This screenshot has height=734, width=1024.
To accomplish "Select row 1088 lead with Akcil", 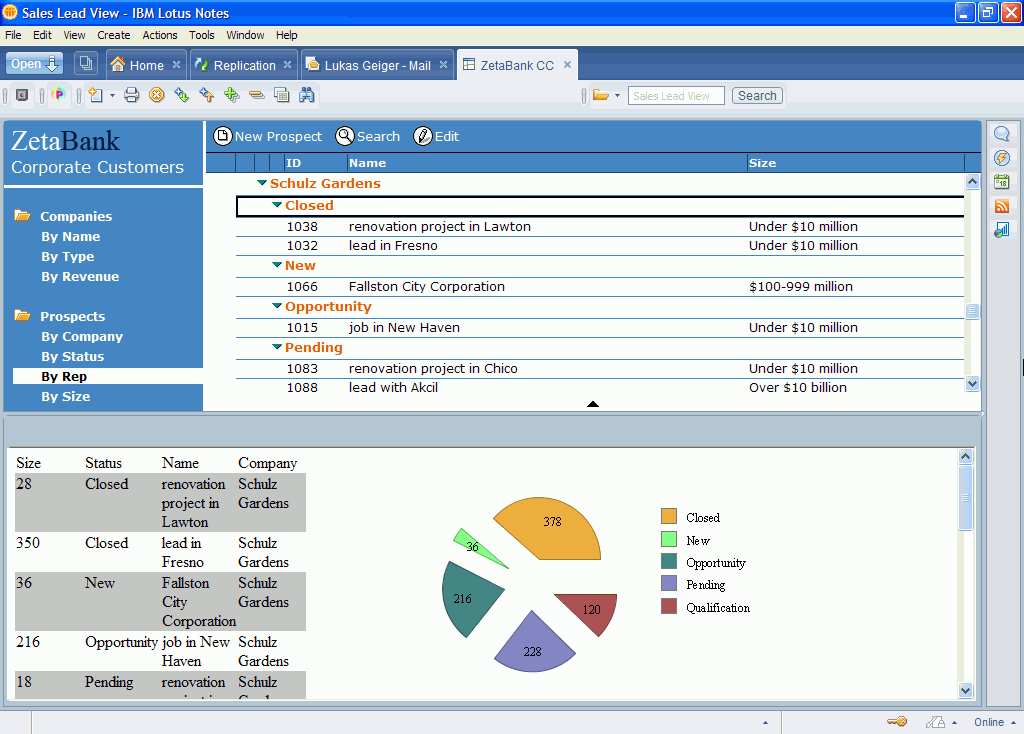I will pyautogui.click(x=600, y=388).
